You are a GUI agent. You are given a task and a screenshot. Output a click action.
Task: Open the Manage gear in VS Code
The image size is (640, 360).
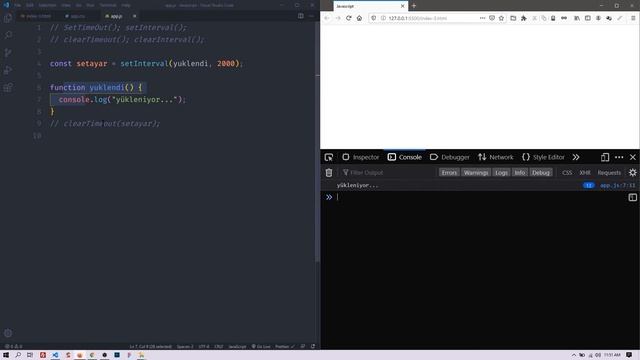point(8,333)
